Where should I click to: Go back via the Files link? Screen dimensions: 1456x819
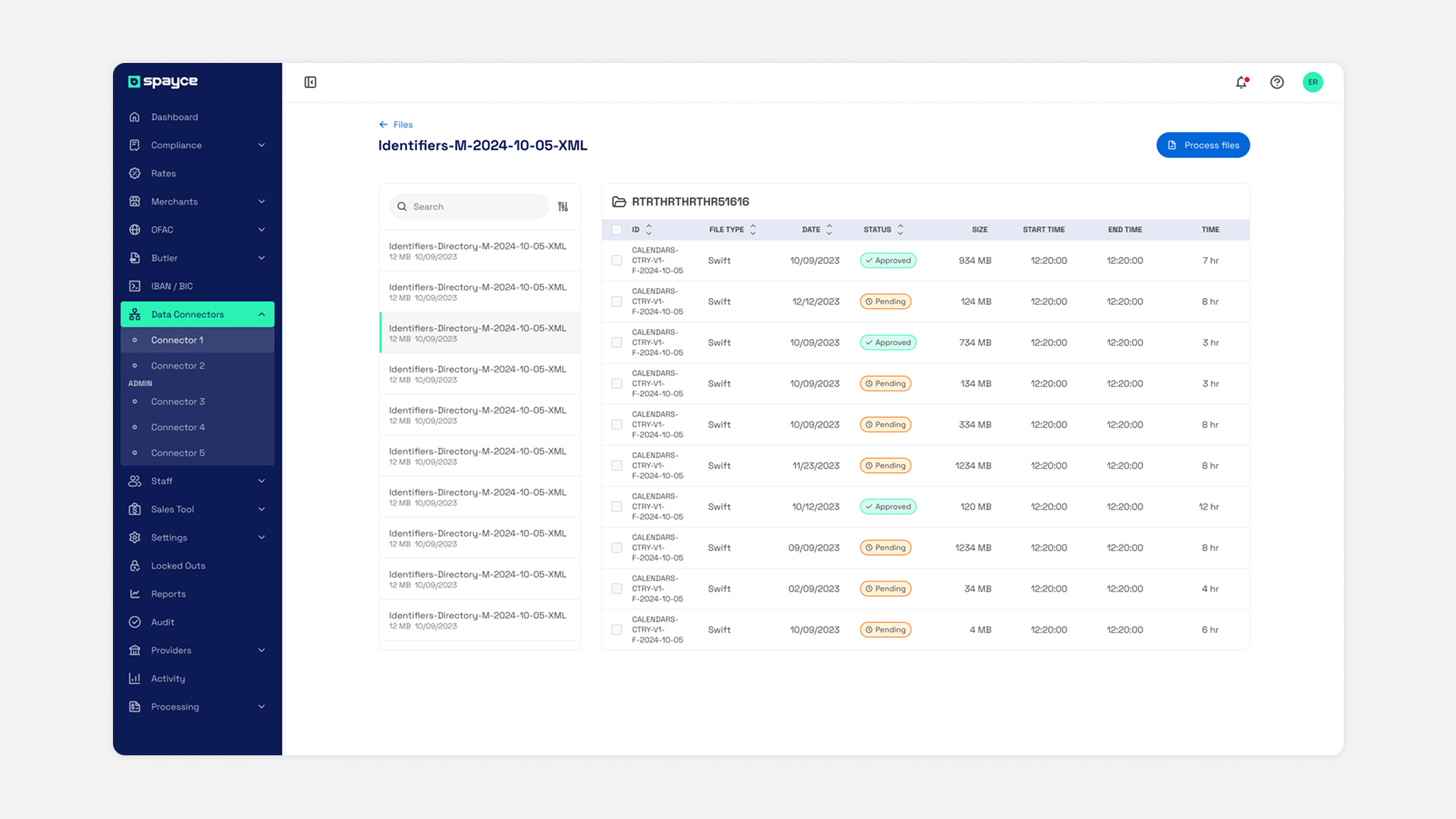[397, 125]
